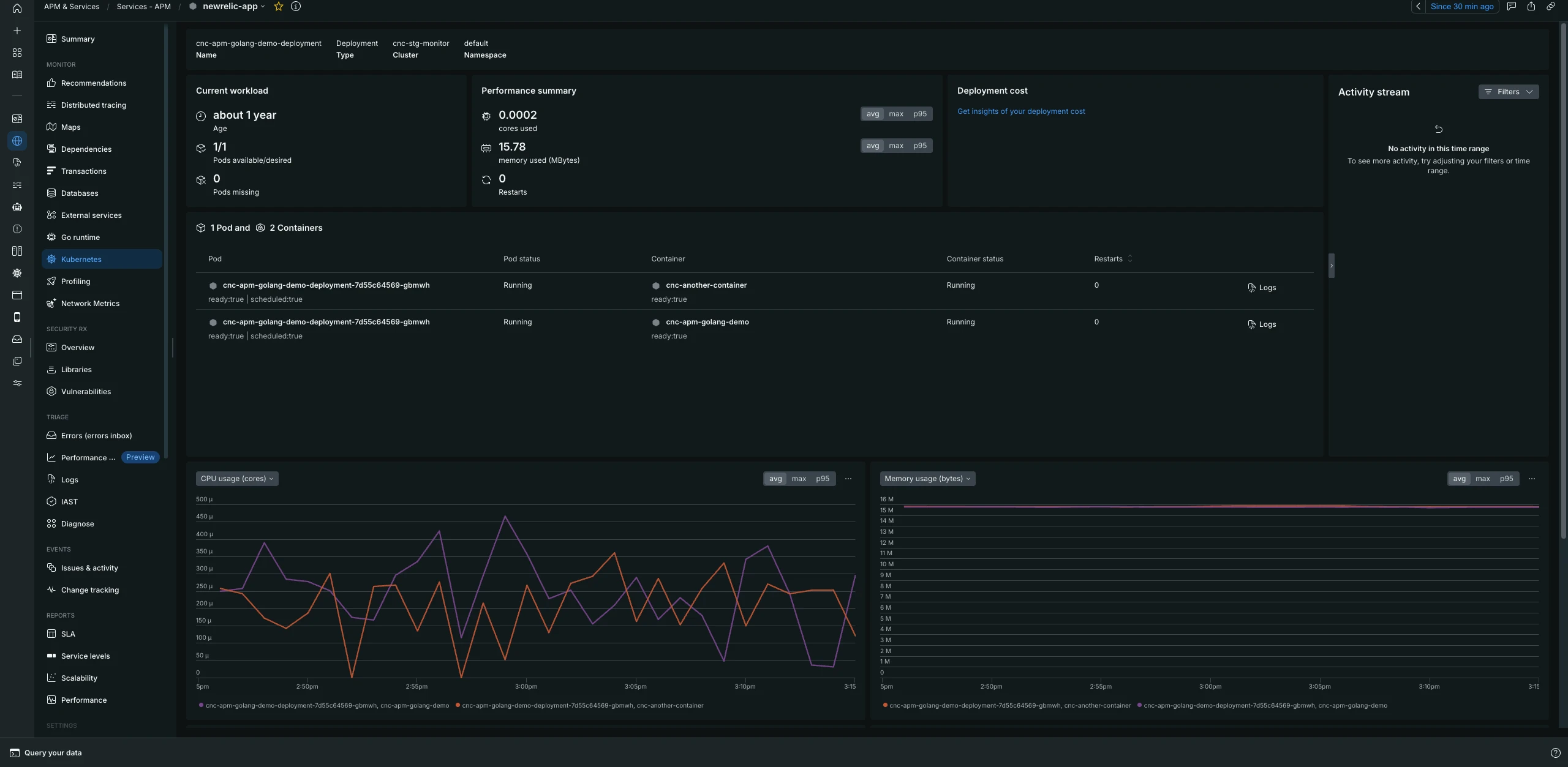The width and height of the screenshot is (1568, 767).
Task: Click the share icon in header
Action: (x=1531, y=6)
